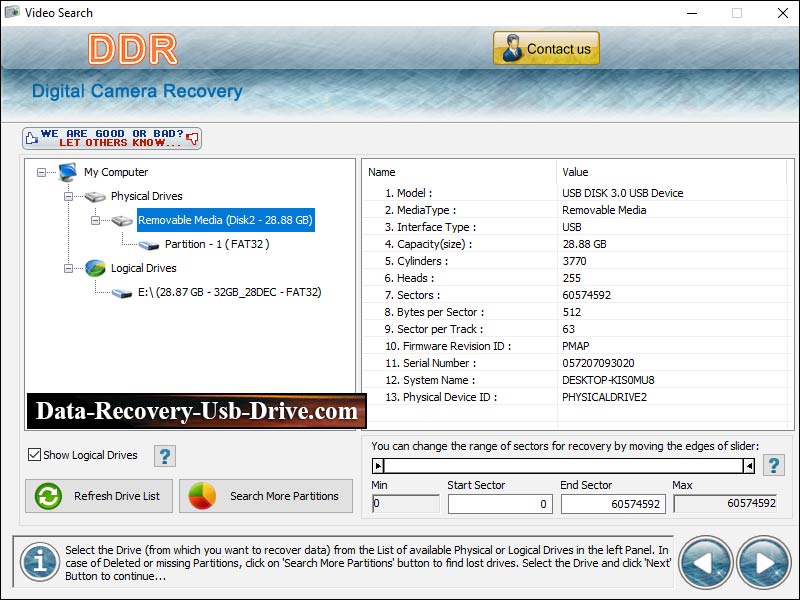Click the Bytes per Sector value '512'
The width and height of the screenshot is (800, 600).
click(571, 312)
